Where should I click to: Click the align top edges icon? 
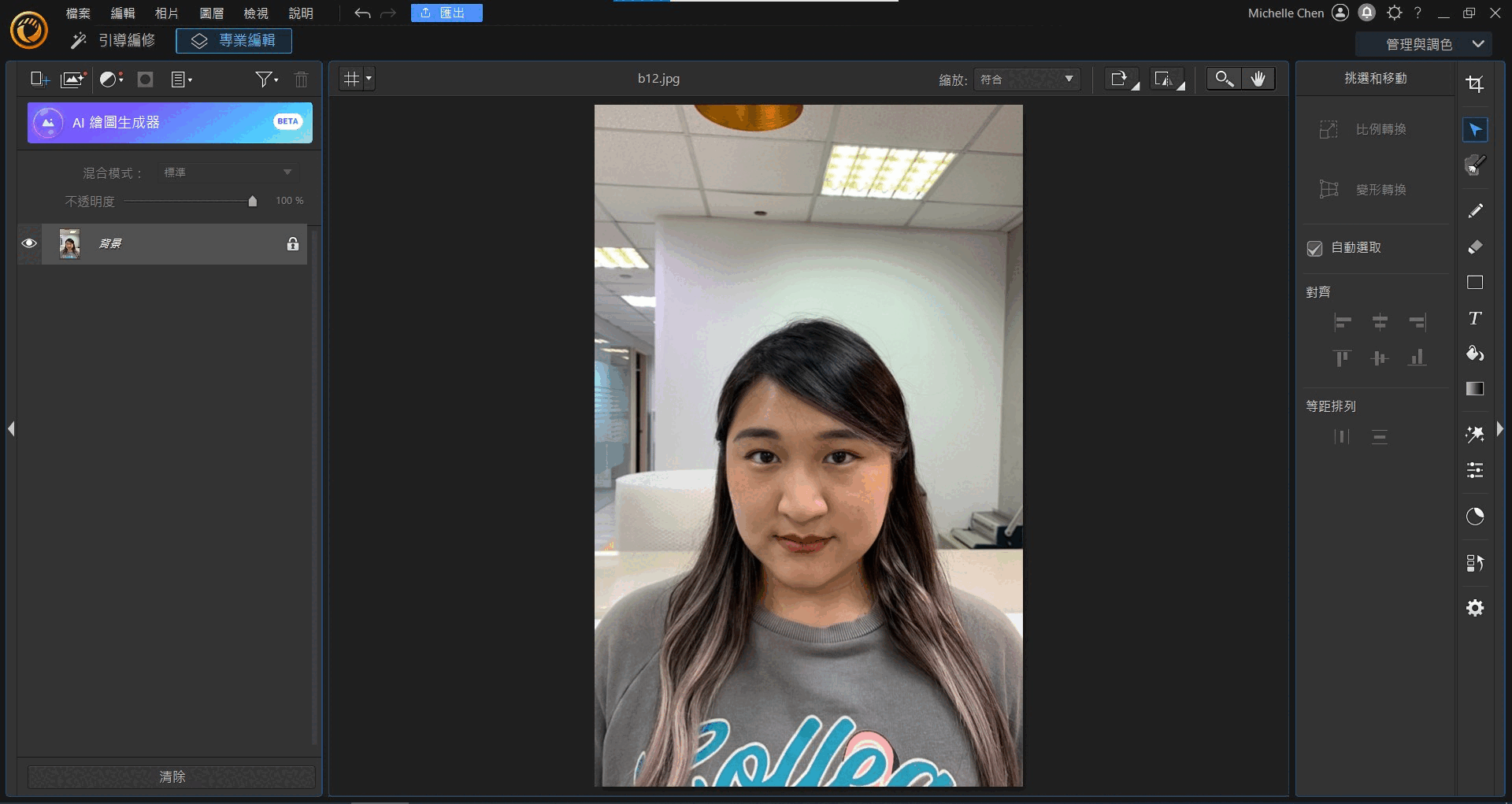[x=1343, y=358]
